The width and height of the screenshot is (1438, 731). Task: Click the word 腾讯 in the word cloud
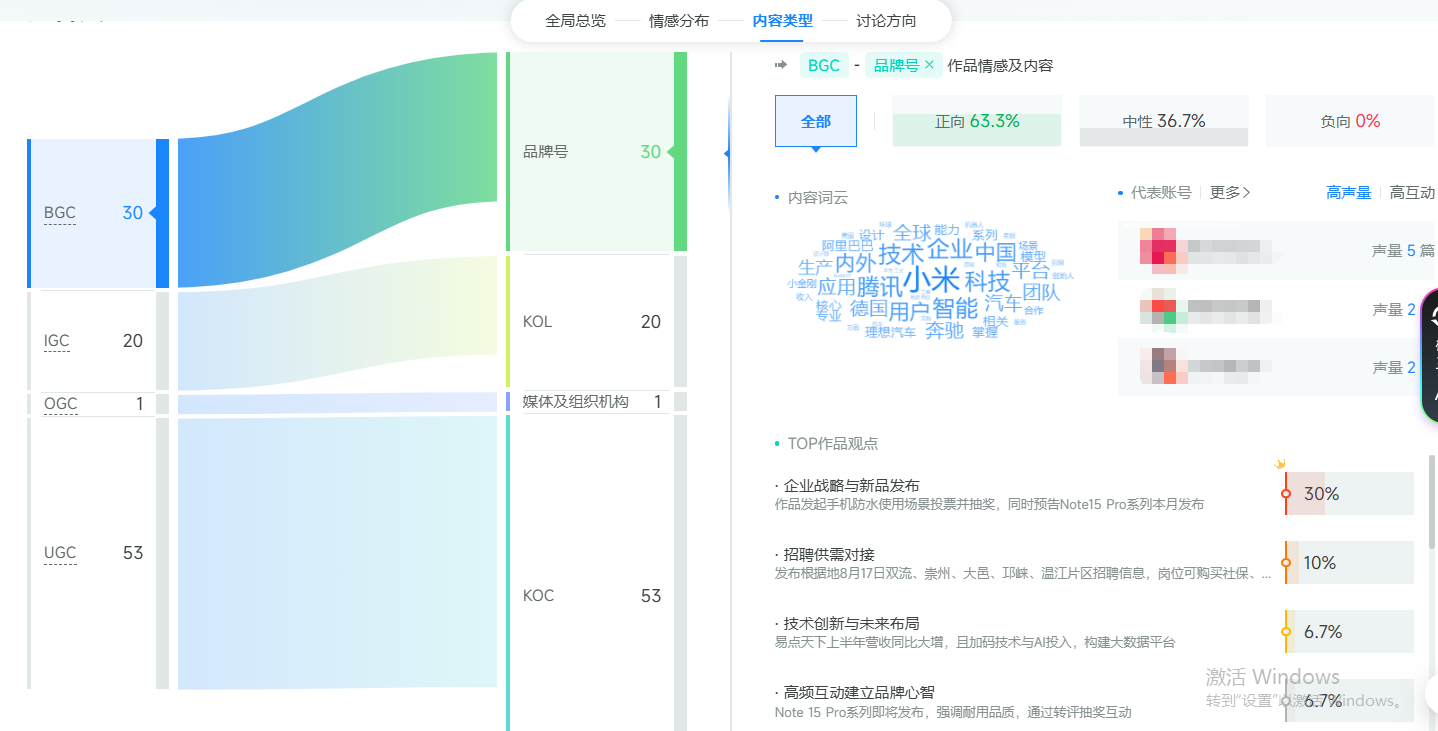click(x=879, y=285)
